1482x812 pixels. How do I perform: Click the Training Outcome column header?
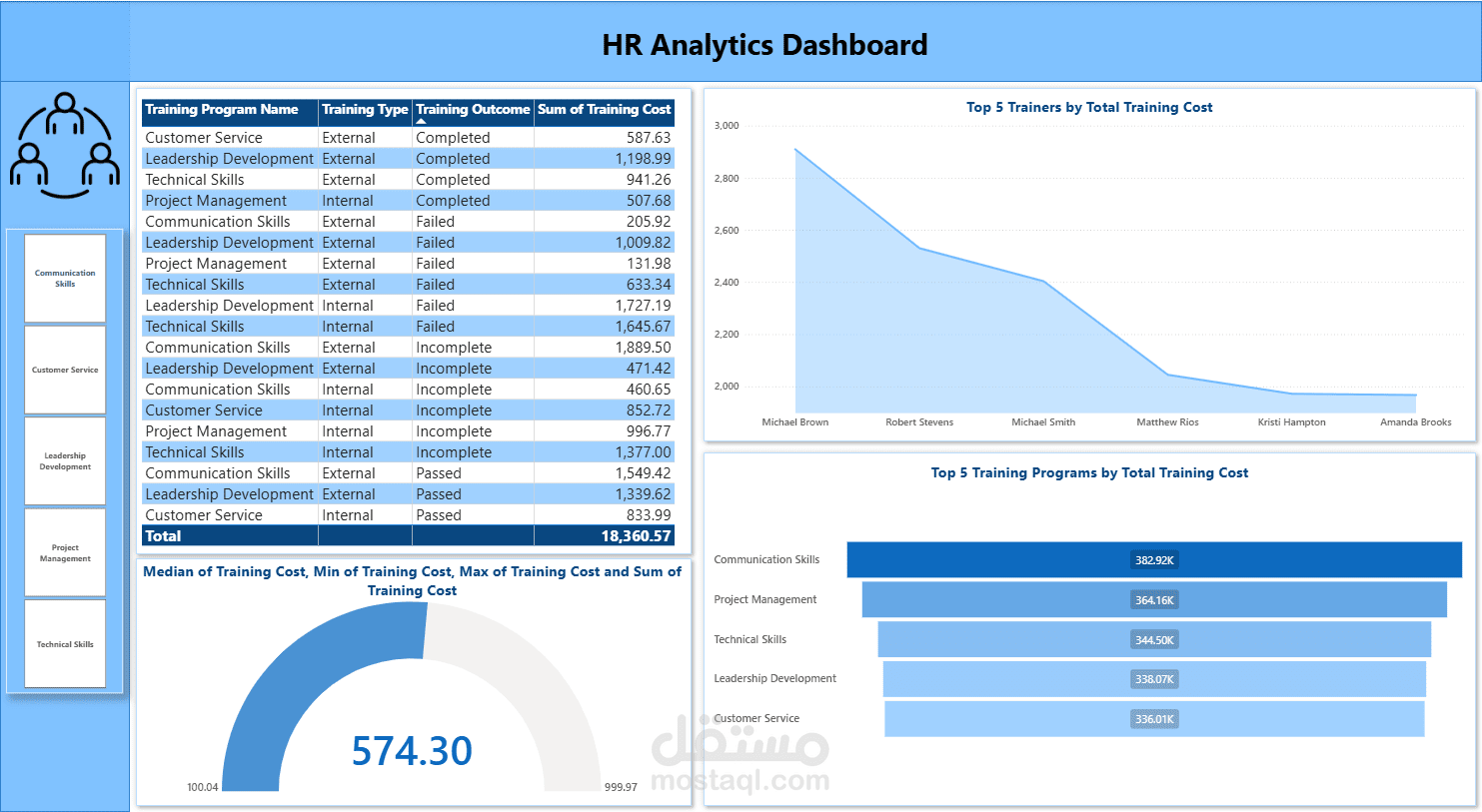tap(473, 110)
